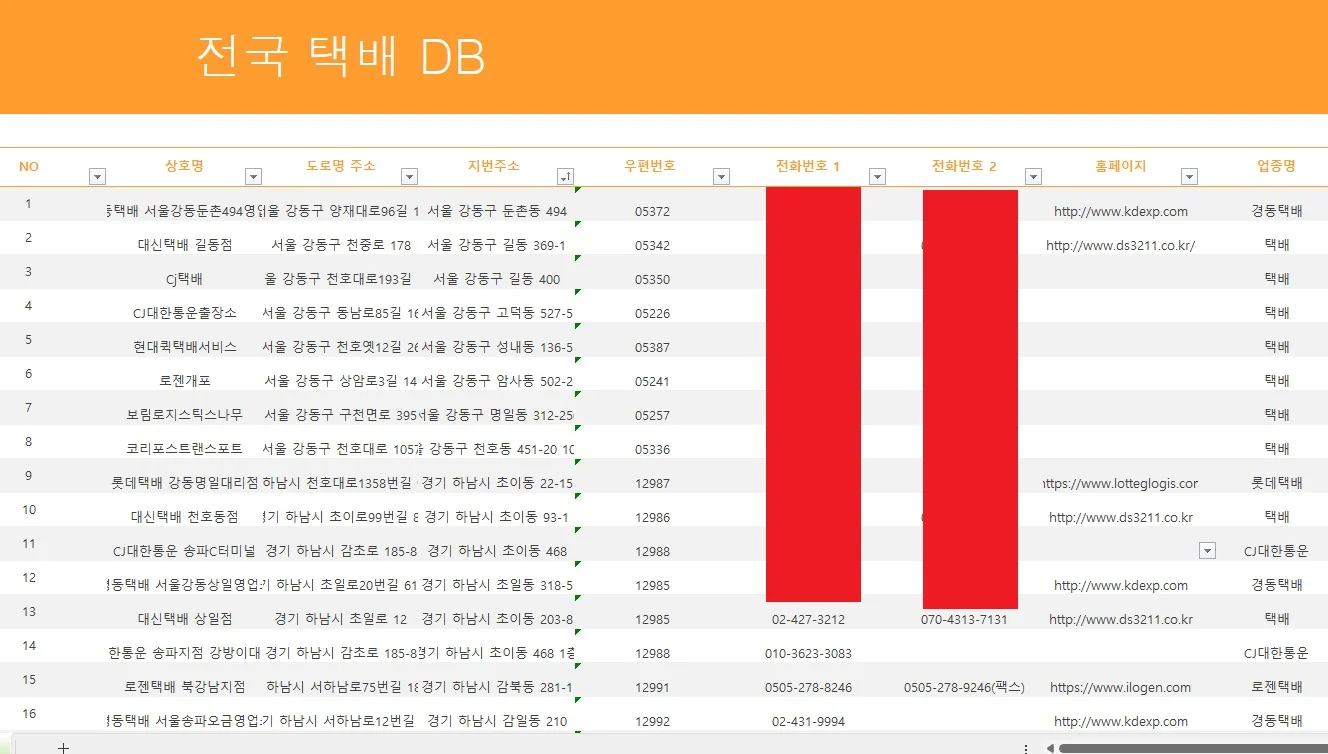
Task: Select cell 롯데택배 강동명일대리점
Action: point(184,484)
